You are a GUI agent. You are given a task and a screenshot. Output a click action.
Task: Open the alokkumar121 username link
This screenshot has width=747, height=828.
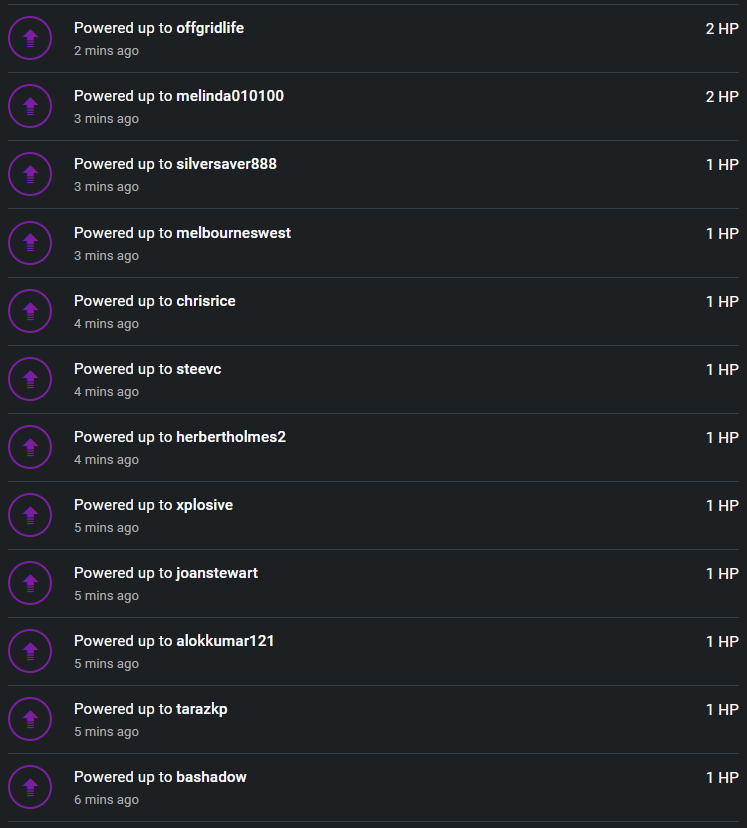[225, 641]
